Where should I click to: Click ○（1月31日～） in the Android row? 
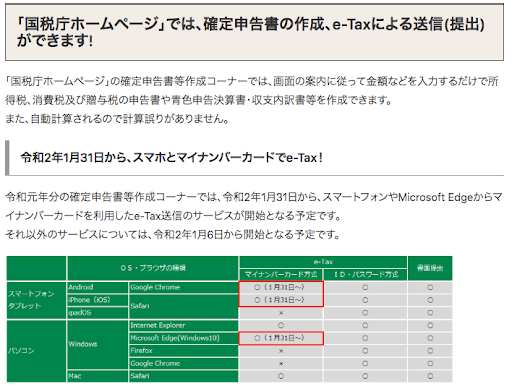pos(281,287)
